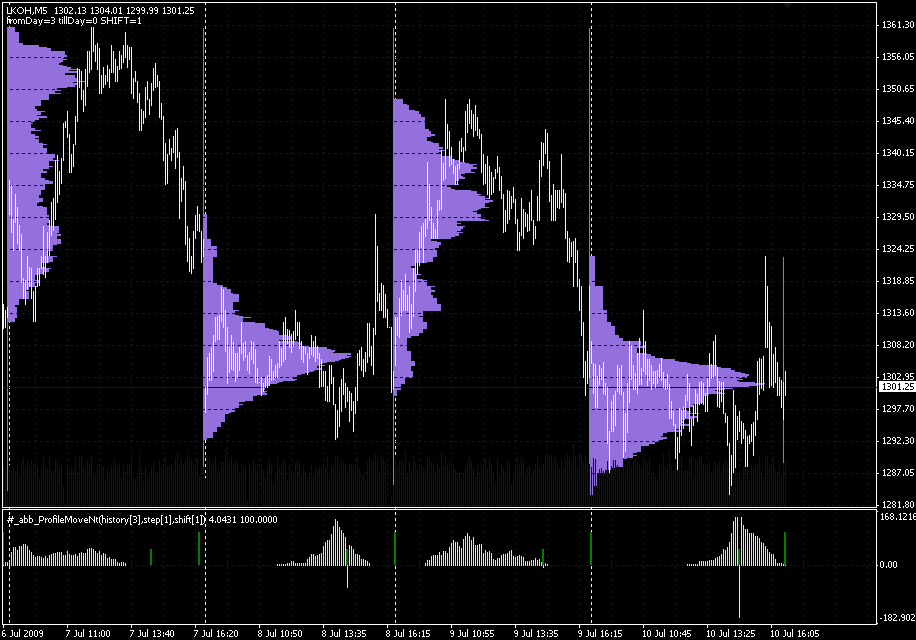The height and width of the screenshot is (640, 916).
Task: Click the 10 Jul 10:45 time label
Action: (665, 633)
